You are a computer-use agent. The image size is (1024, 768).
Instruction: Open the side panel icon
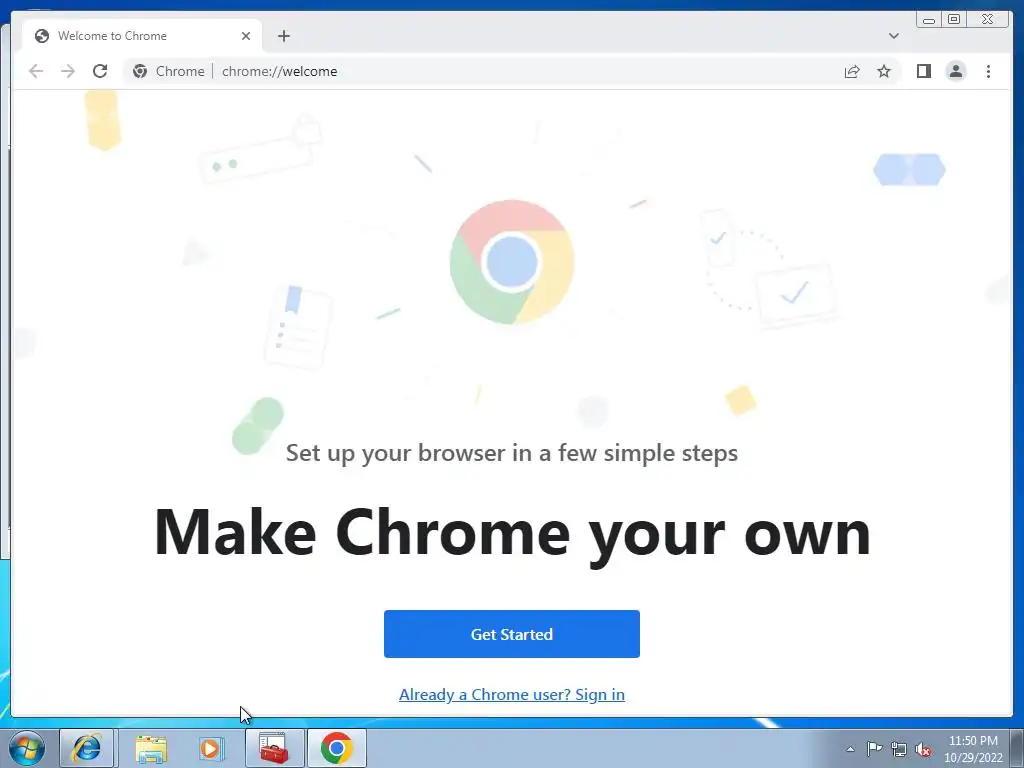[923, 71]
